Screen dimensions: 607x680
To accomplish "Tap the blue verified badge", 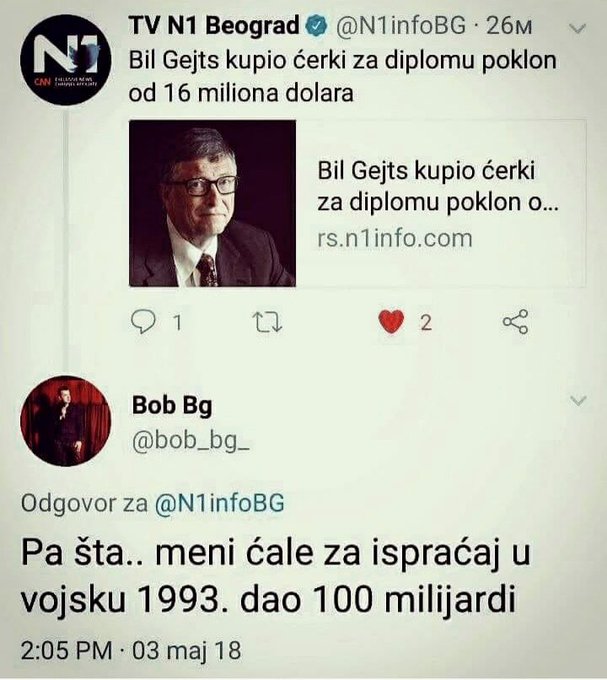I will coord(317,26).
